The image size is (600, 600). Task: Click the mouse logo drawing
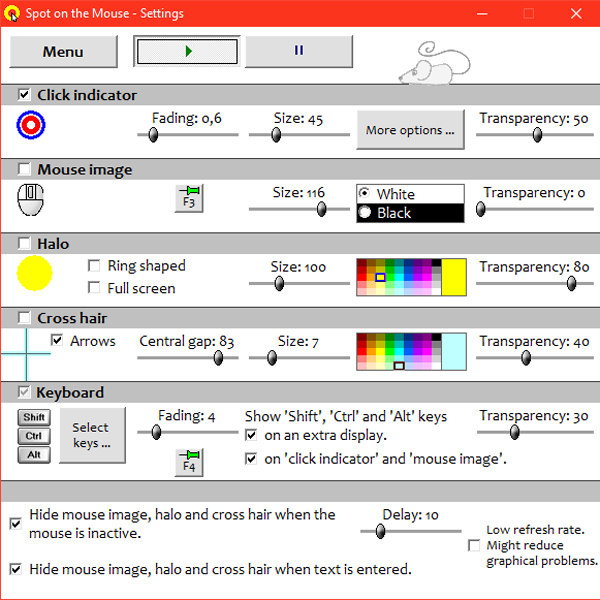(427, 63)
